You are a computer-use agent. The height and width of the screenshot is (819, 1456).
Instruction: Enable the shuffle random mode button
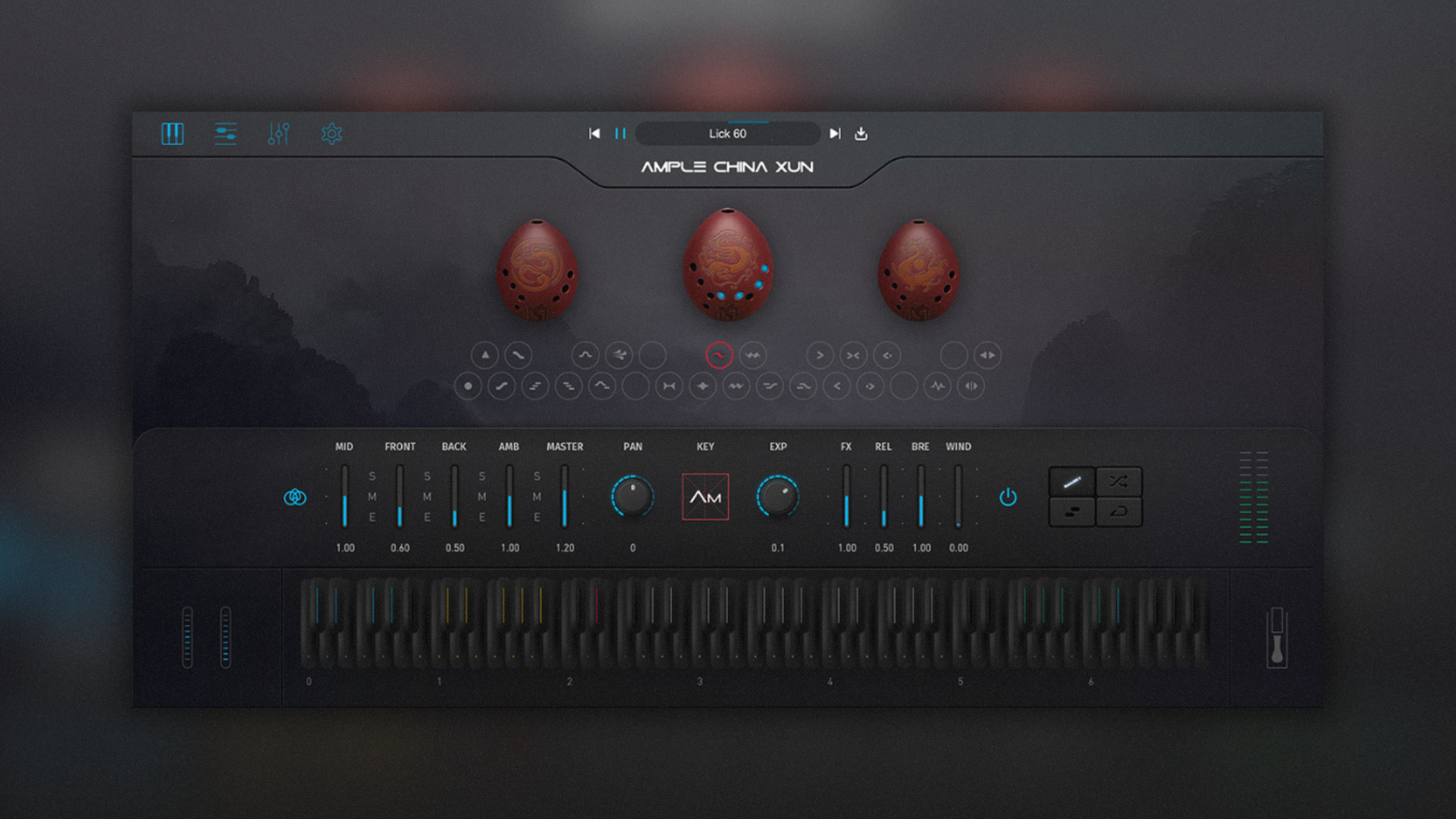(1119, 482)
